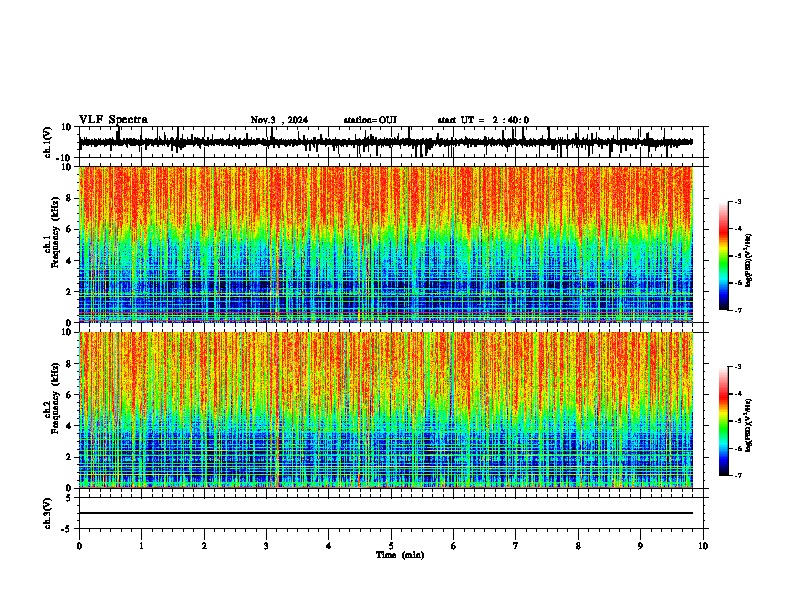Click the log(PSD) label beside ch.2 colorbar
Image resolution: width=792 pixels, height=612 pixels.
point(749,425)
